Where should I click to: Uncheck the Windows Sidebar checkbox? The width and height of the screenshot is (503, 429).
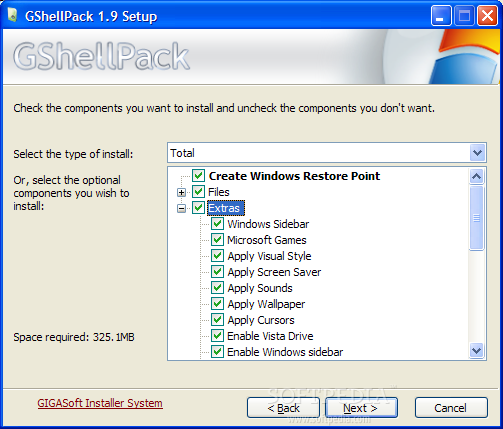point(217,224)
